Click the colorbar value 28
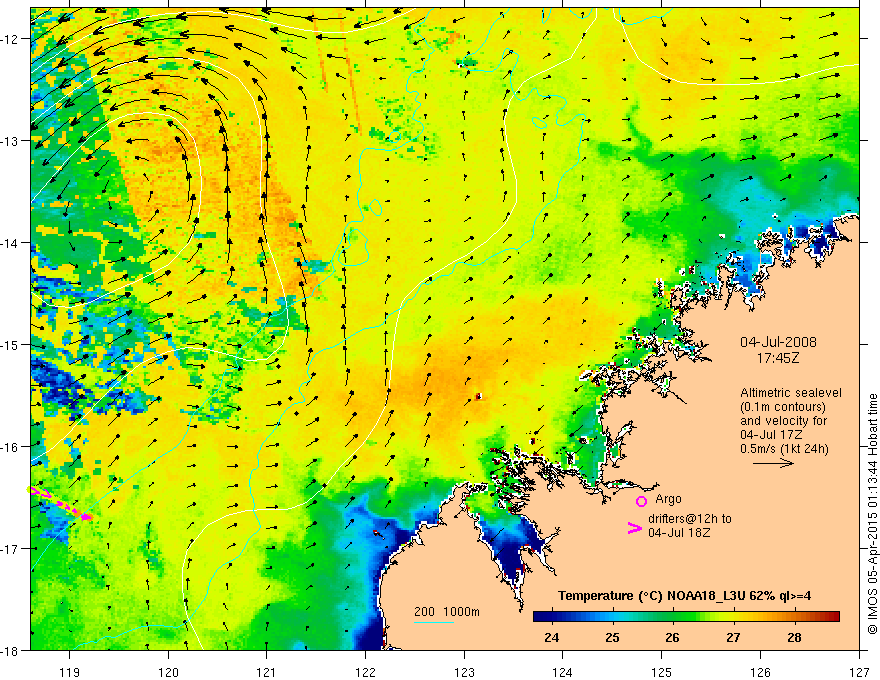 (794, 637)
